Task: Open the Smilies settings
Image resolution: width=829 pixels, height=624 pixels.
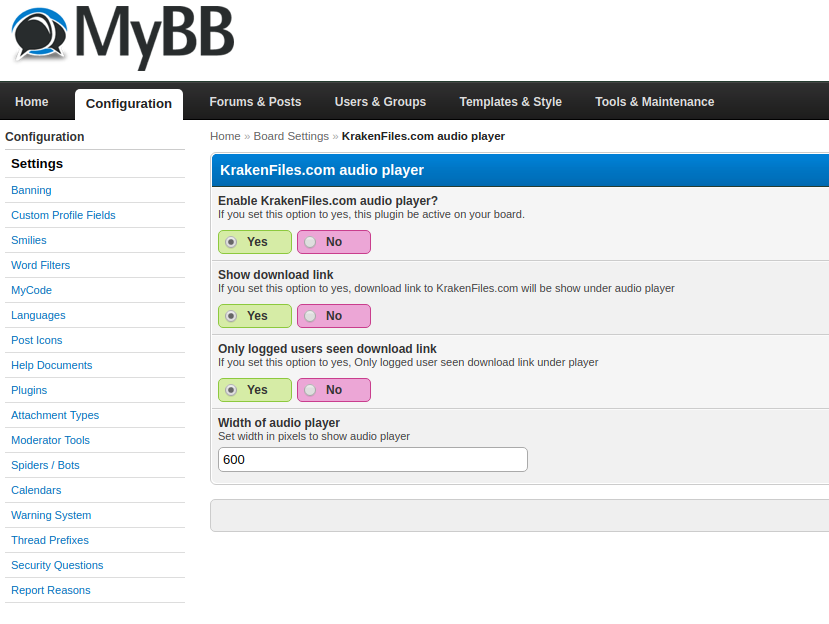Action: point(29,240)
